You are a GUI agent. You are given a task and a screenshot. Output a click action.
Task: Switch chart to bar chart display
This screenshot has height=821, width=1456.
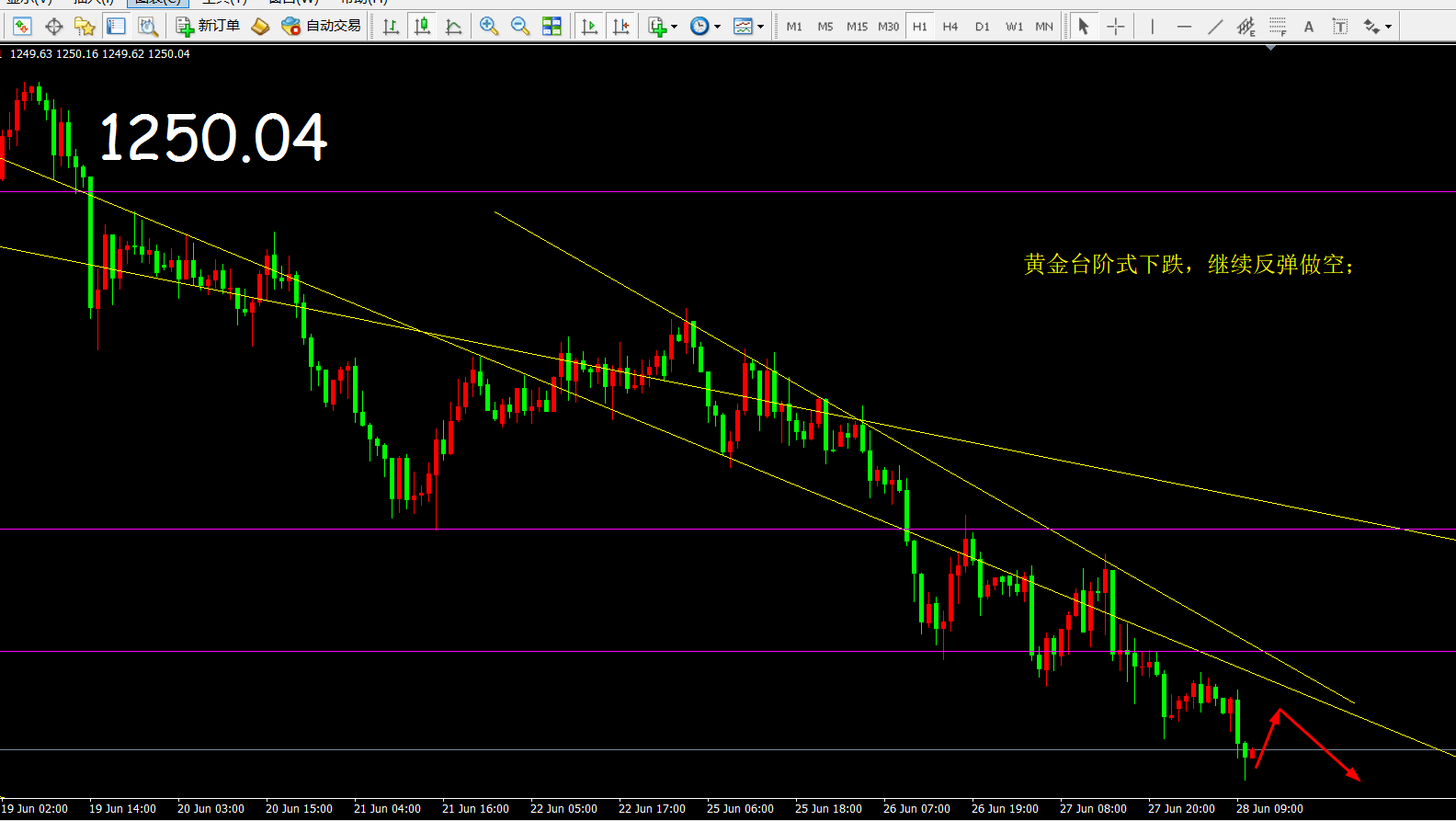[391, 27]
